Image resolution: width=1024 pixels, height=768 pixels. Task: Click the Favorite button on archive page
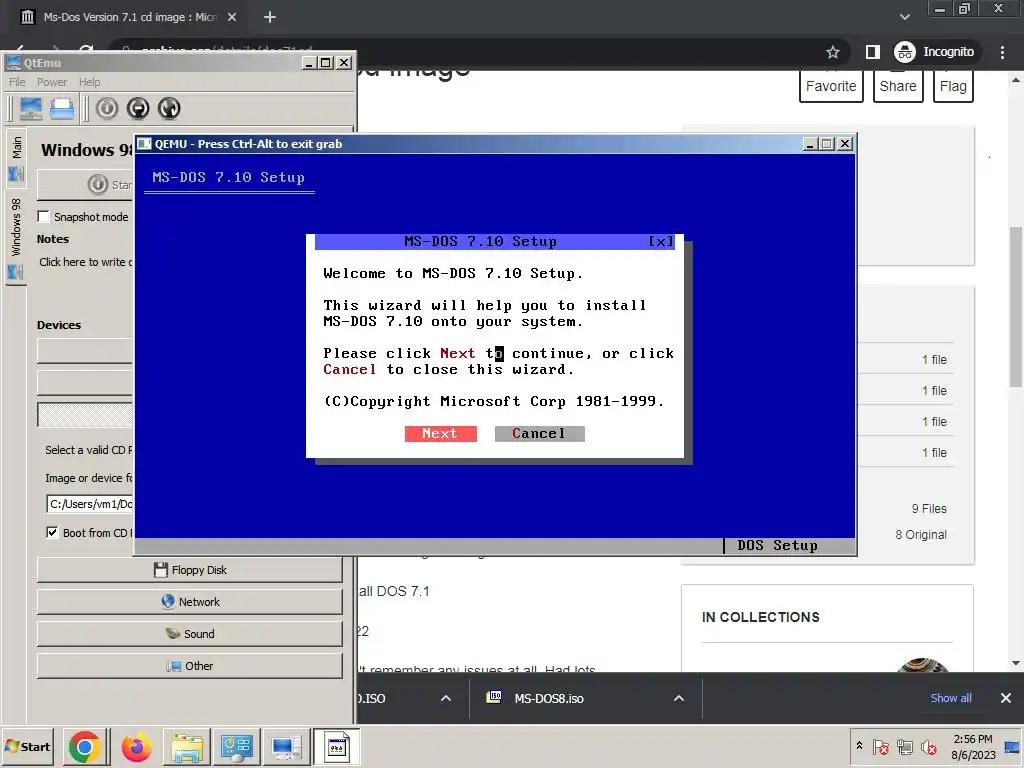point(831,86)
